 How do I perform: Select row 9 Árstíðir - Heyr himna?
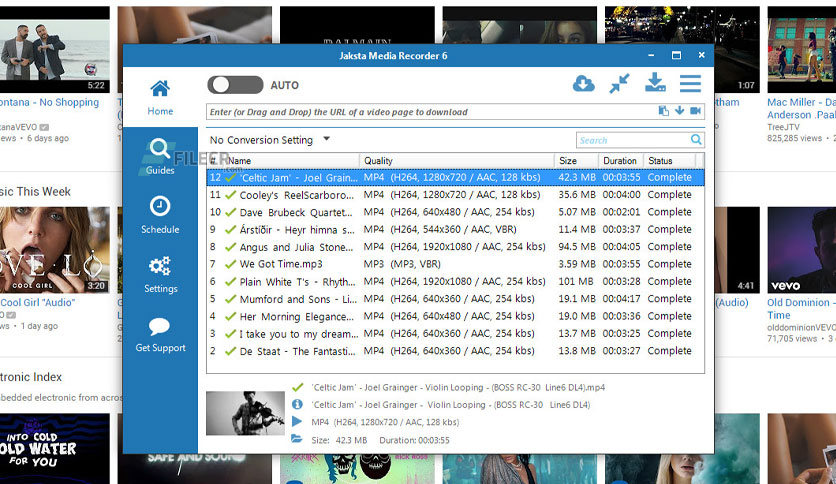point(455,229)
